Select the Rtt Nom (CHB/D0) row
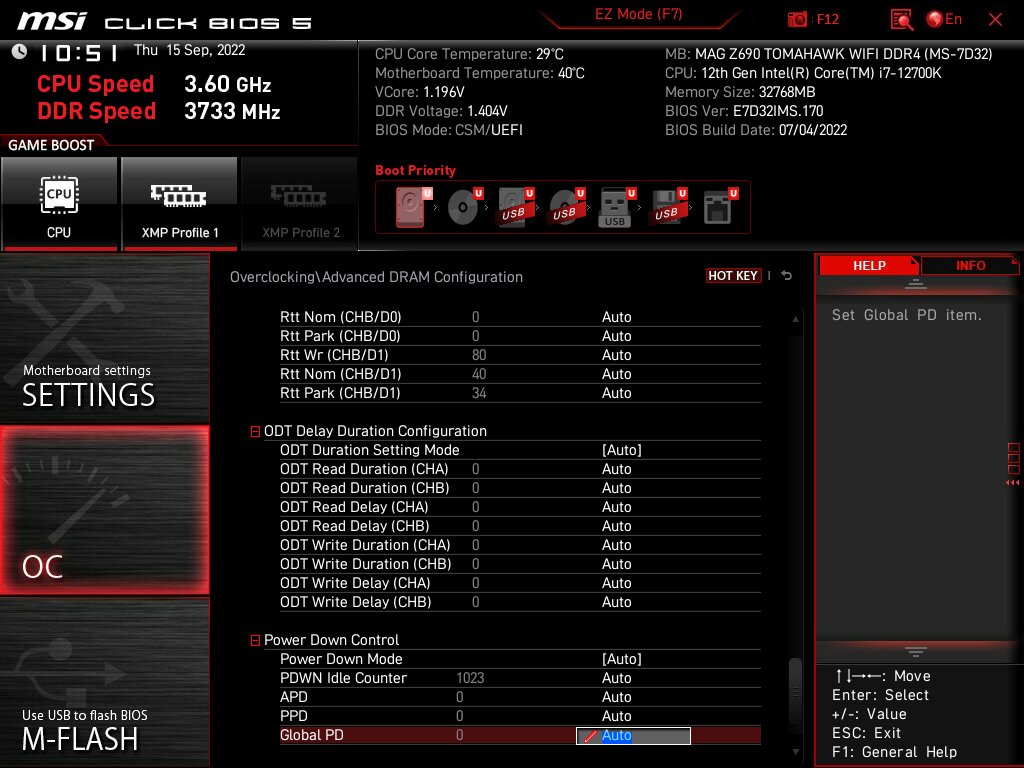 click(520, 317)
